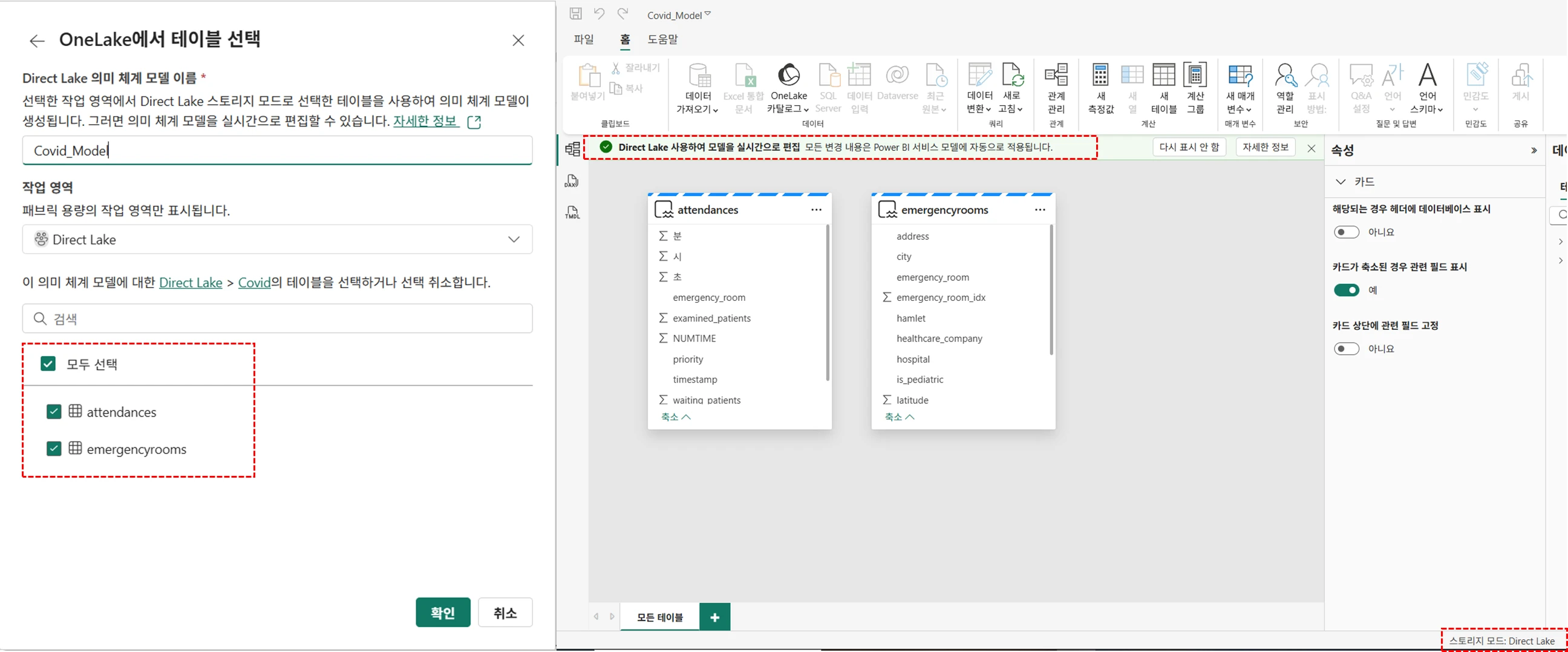Image resolution: width=1568 pixels, height=652 pixels.
Task: Click the New table (새 테이블) icon
Action: click(1163, 77)
